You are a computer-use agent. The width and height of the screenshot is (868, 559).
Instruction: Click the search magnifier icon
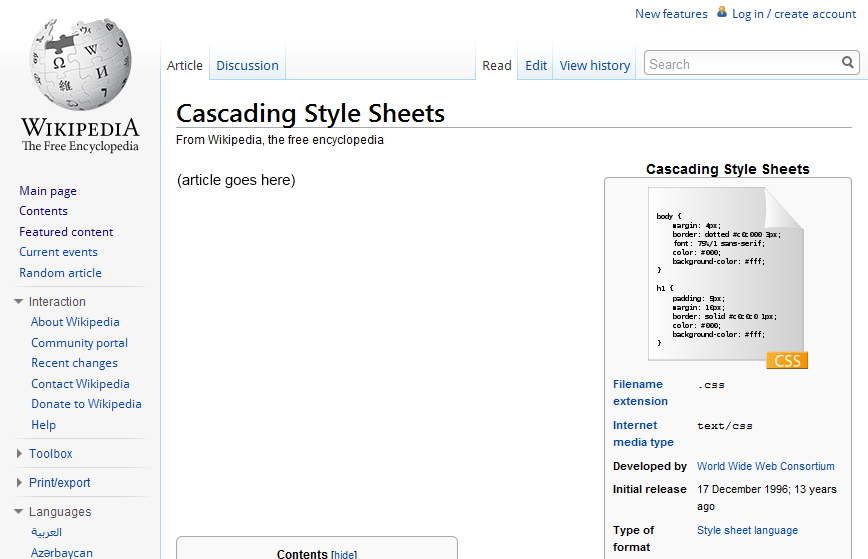coord(848,63)
